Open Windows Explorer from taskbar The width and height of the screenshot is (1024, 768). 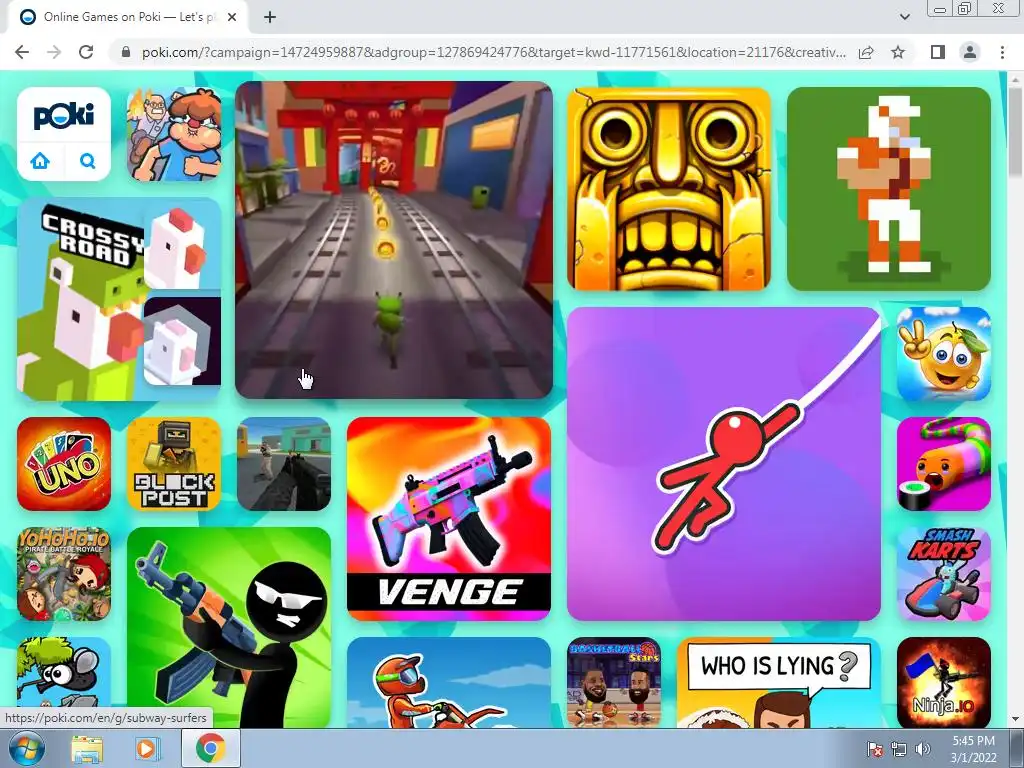pyautogui.click(x=87, y=748)
